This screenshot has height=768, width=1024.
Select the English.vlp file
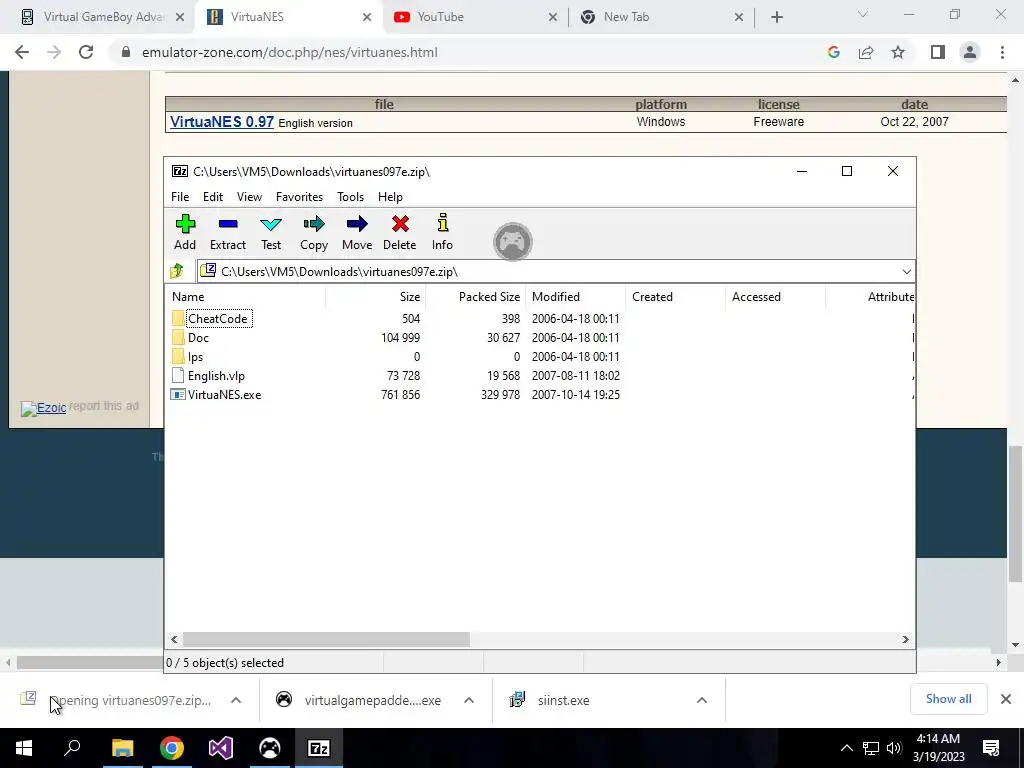pyautogui.click(x=216, y=376)
